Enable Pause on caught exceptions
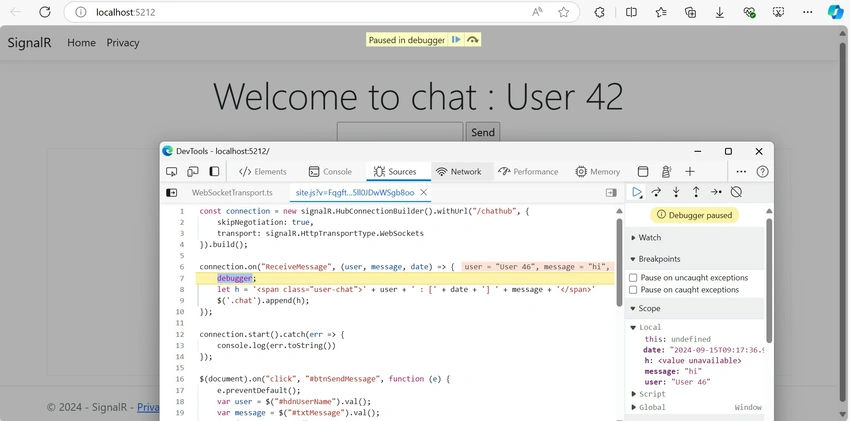This screenshot has height=421, width=850. 633,290
